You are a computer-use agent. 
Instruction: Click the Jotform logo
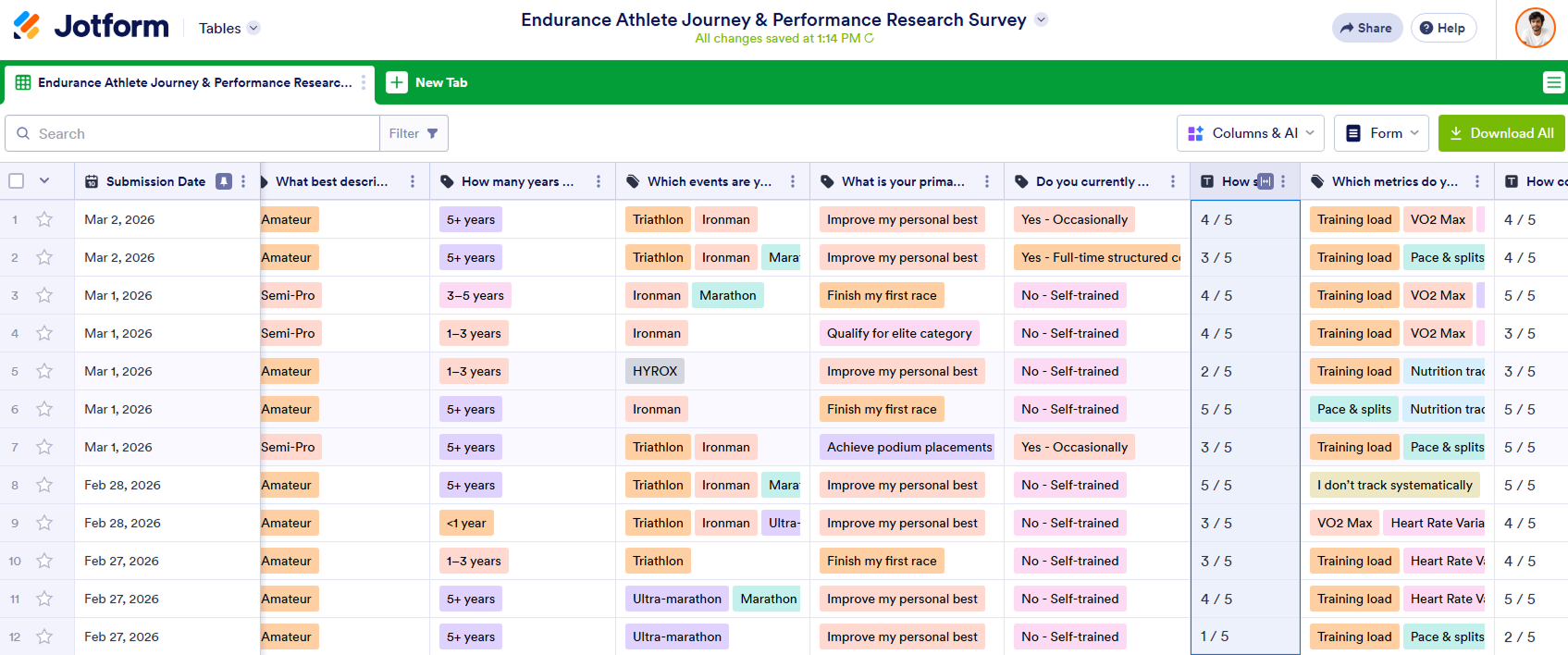pos(91,26)
